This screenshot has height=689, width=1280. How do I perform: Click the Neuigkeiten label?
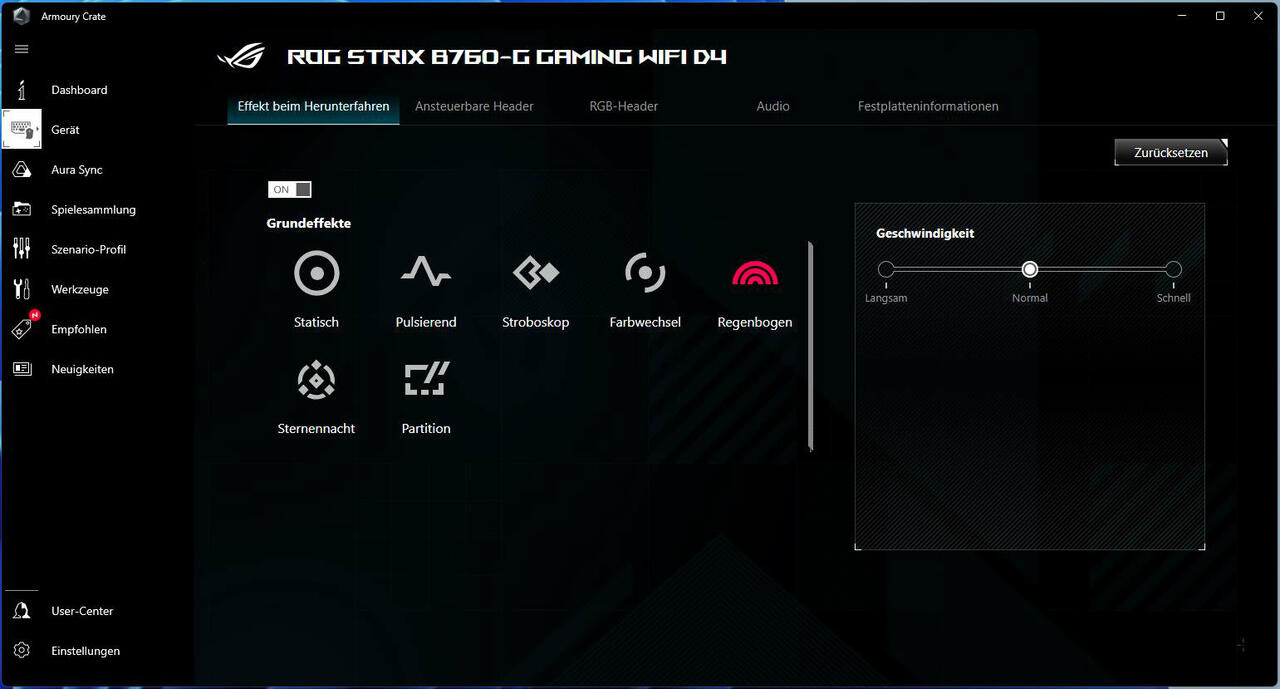(82, 369)
